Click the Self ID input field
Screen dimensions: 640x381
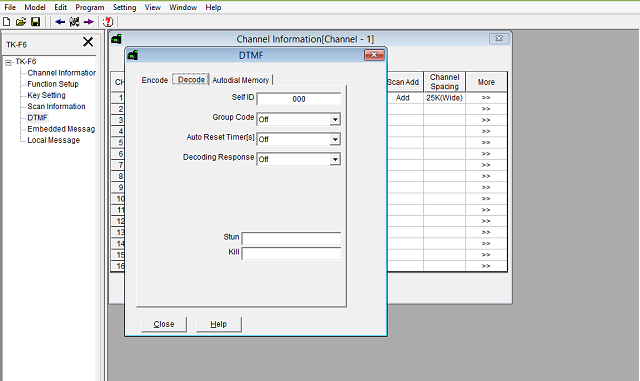(x=299, y=99)
